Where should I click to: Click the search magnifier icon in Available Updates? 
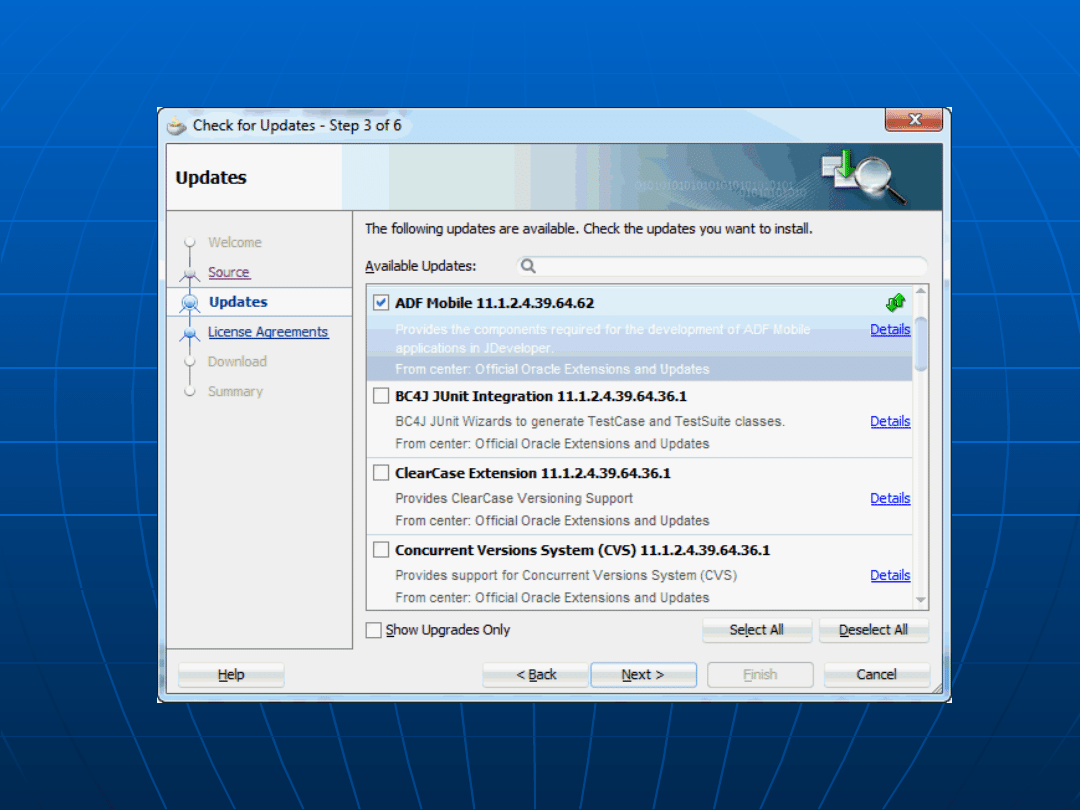click(528, 266)
